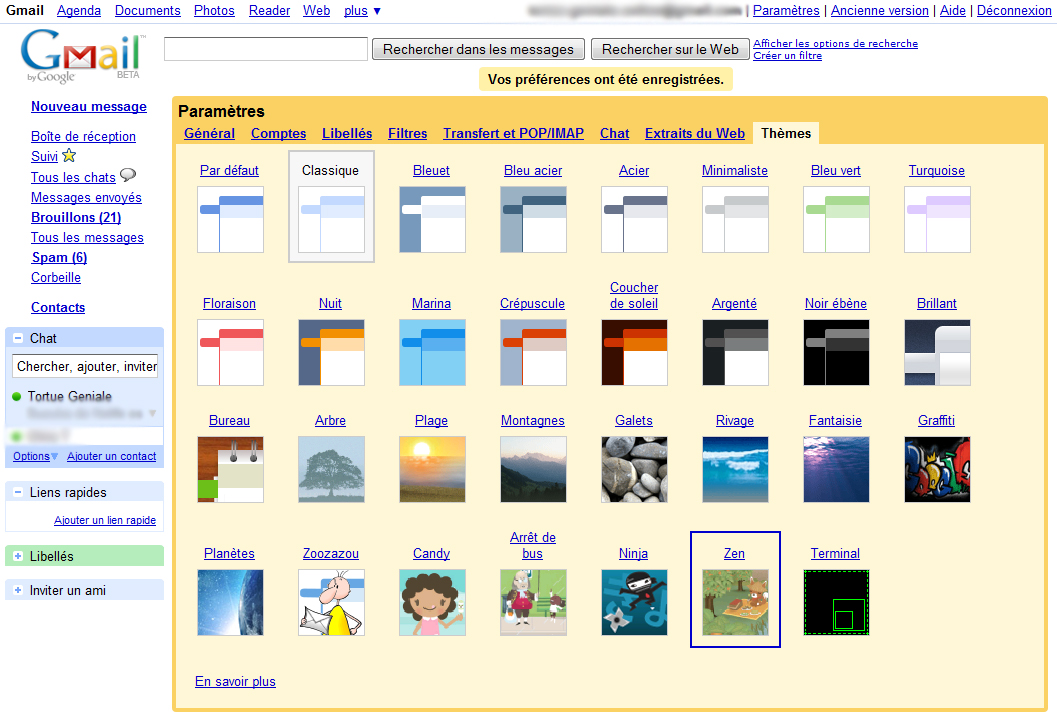Expand the Inviter un ami section
This screenshot has width=1057, height=720.
[x=18, y=591]
